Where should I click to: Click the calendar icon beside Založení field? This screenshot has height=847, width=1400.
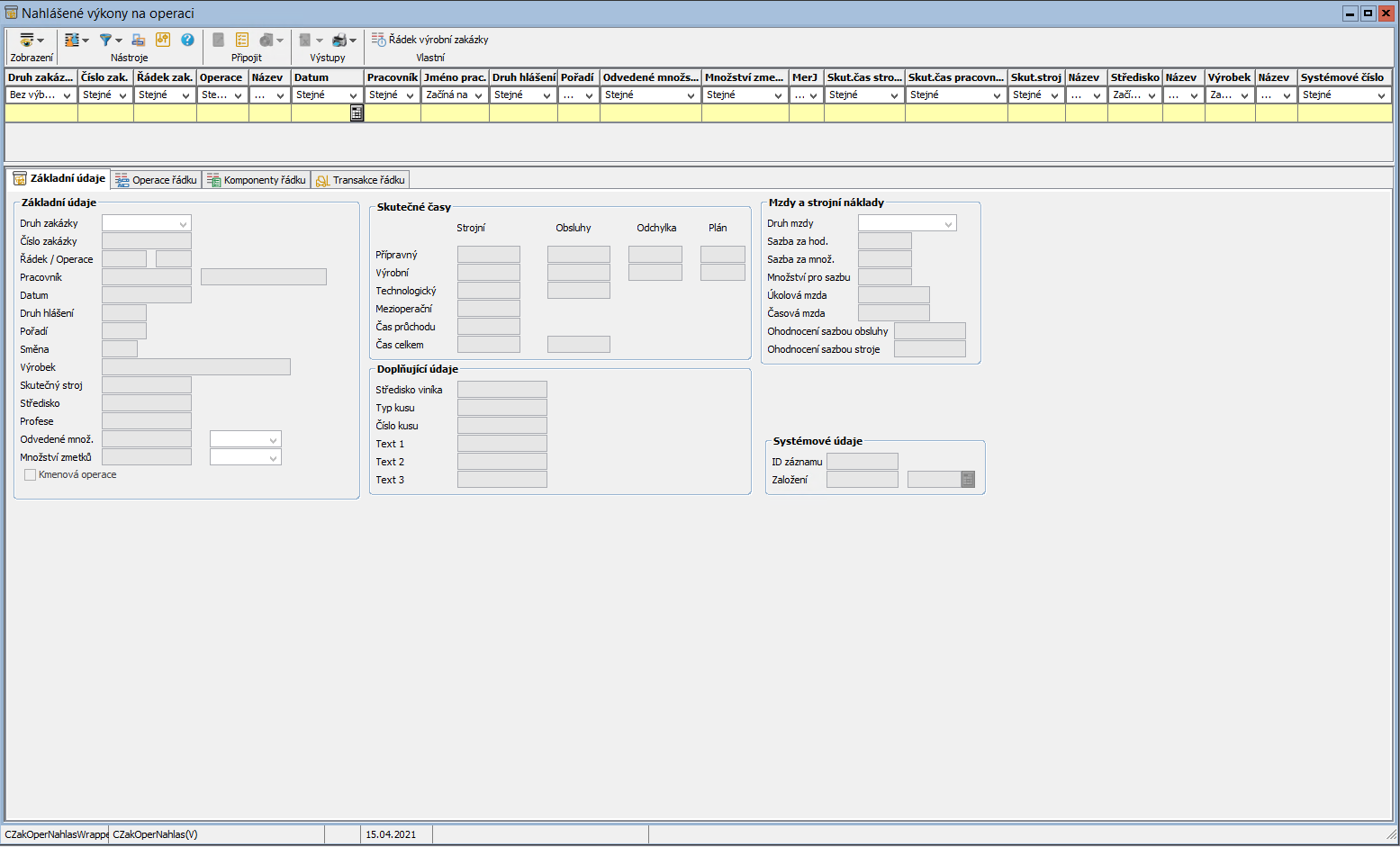click(x=968, y=480)
